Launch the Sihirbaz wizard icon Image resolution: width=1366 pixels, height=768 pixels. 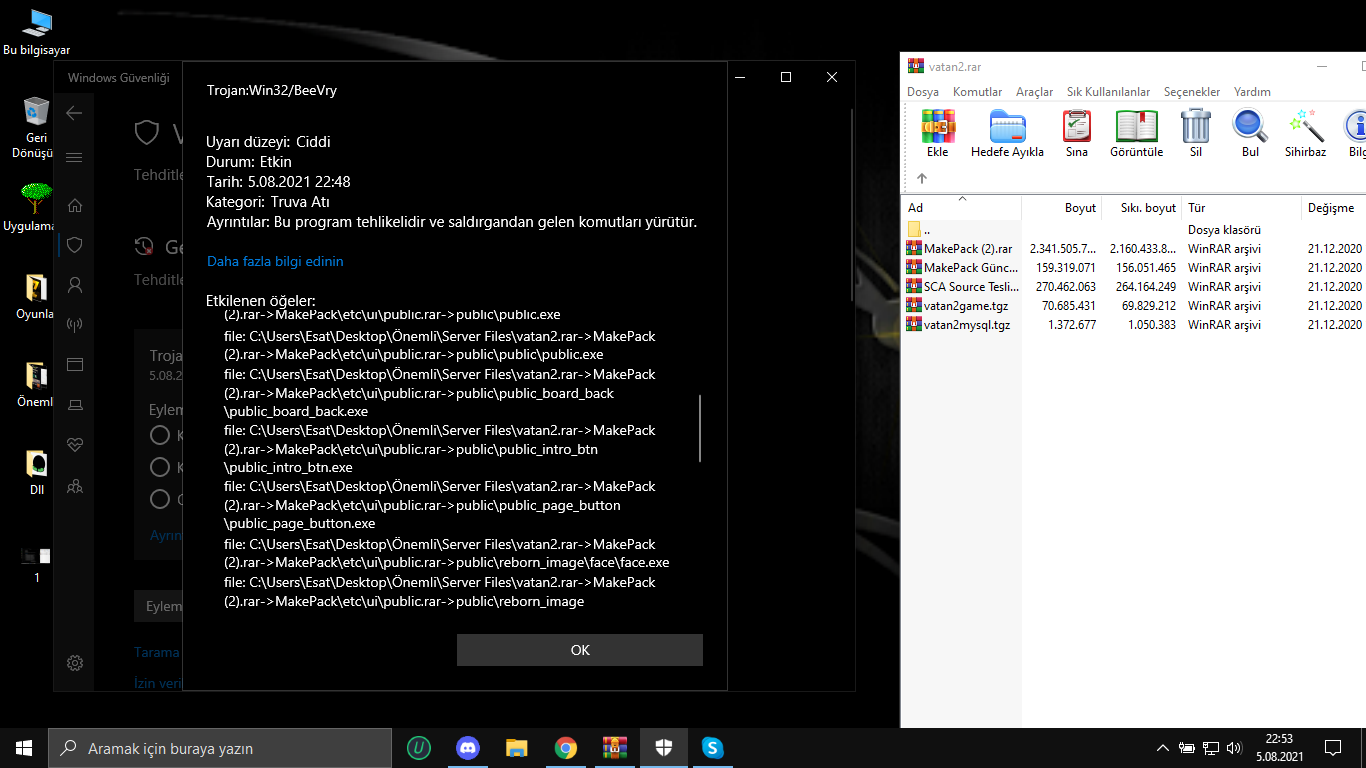(x=1305, y=133)
